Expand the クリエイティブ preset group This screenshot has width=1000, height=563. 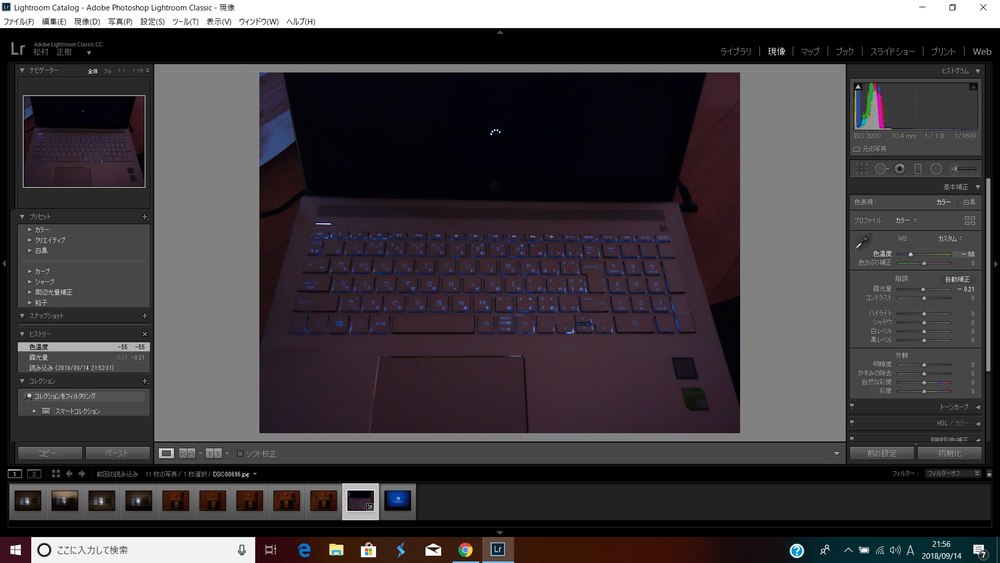pyautogui.click(x=29, y=240)
